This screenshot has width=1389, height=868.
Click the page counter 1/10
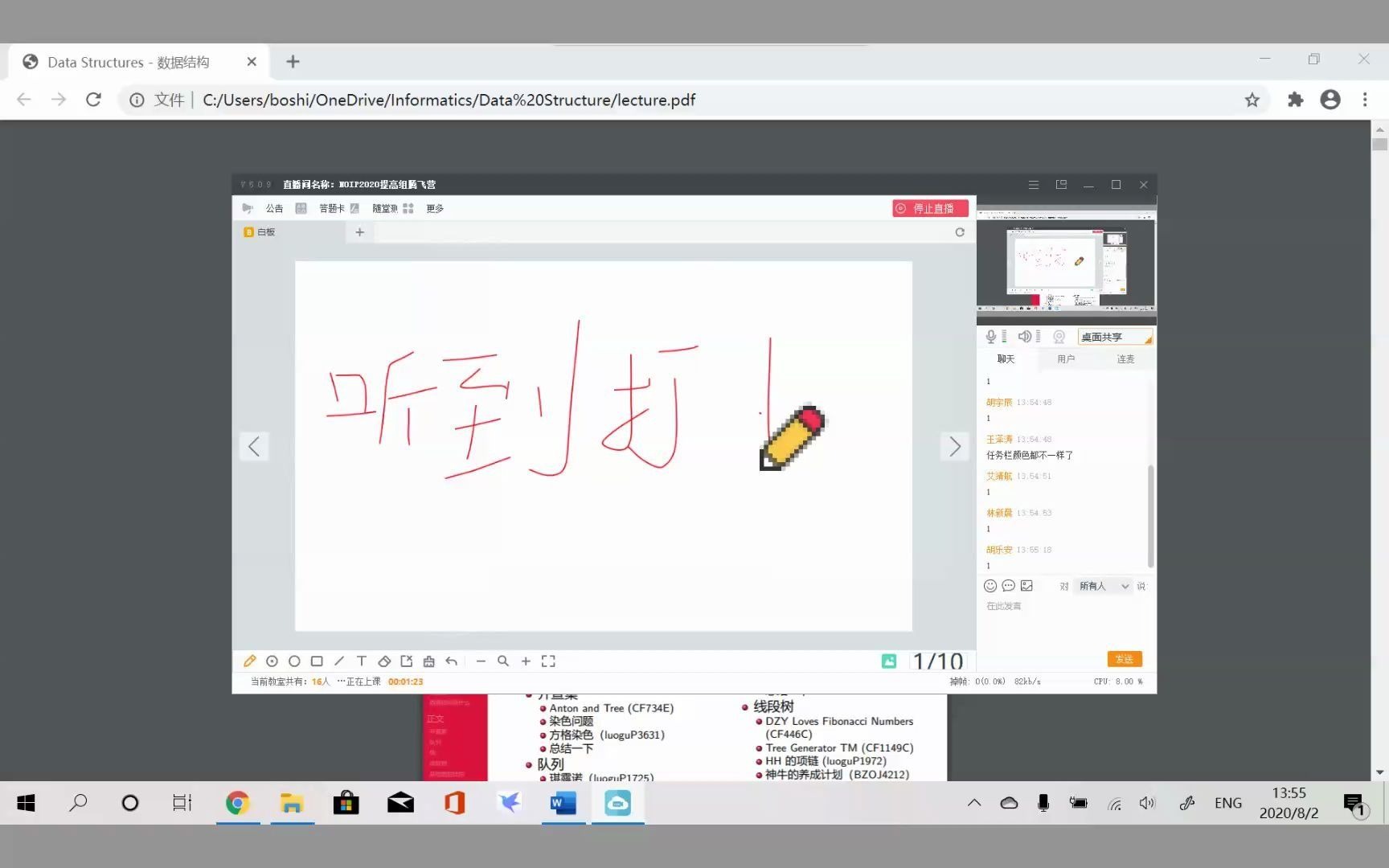click(x=938, y=661)
